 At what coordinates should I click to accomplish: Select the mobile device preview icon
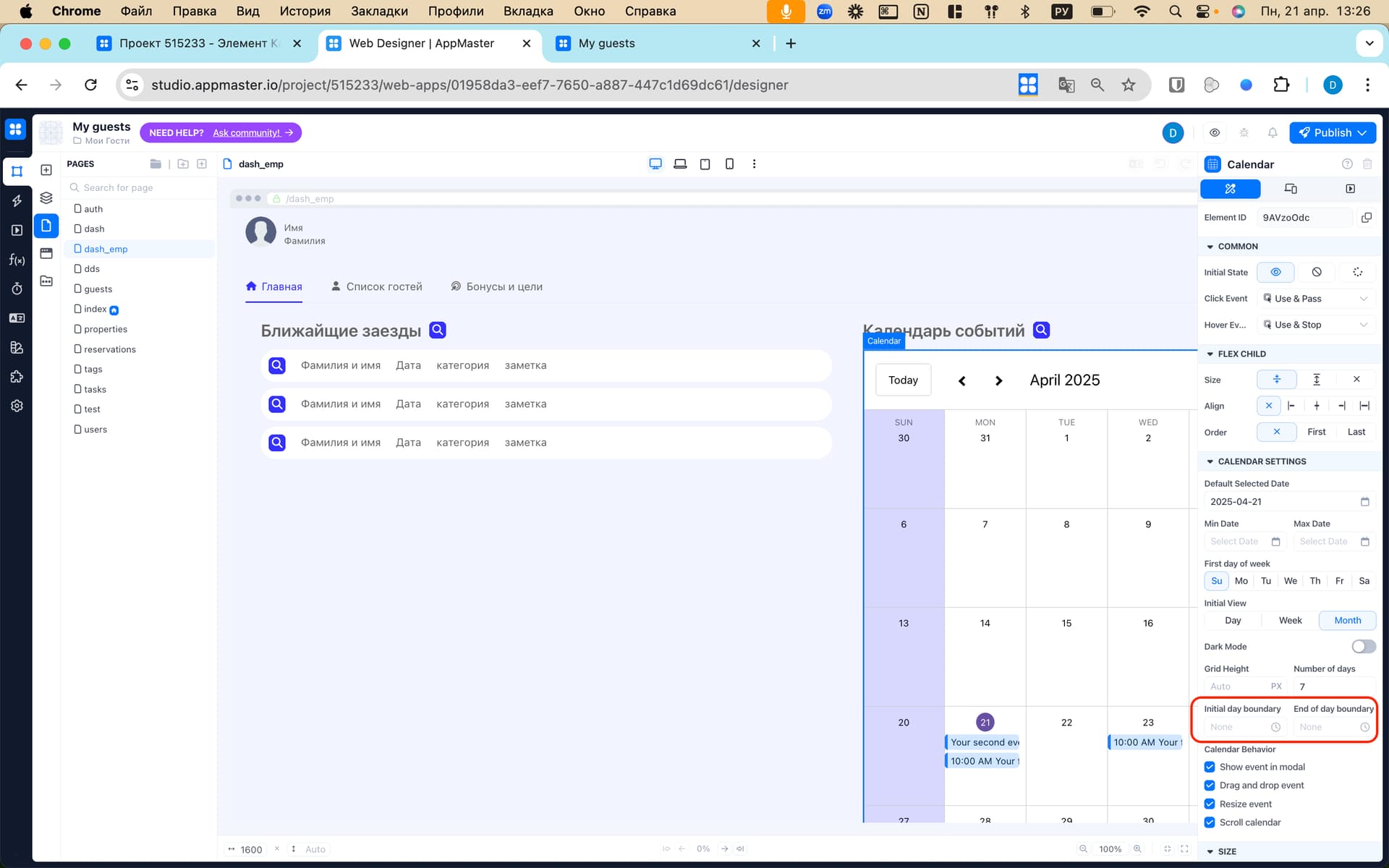coord(729,164)
